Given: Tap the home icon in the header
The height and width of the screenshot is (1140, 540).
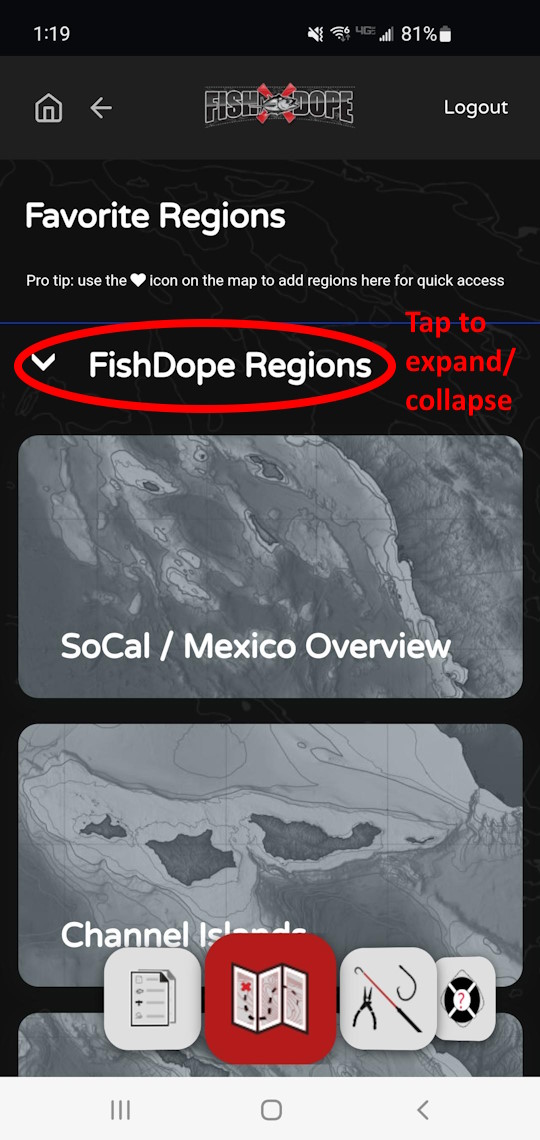Looking at the screenshot, I should pos(49,108).
